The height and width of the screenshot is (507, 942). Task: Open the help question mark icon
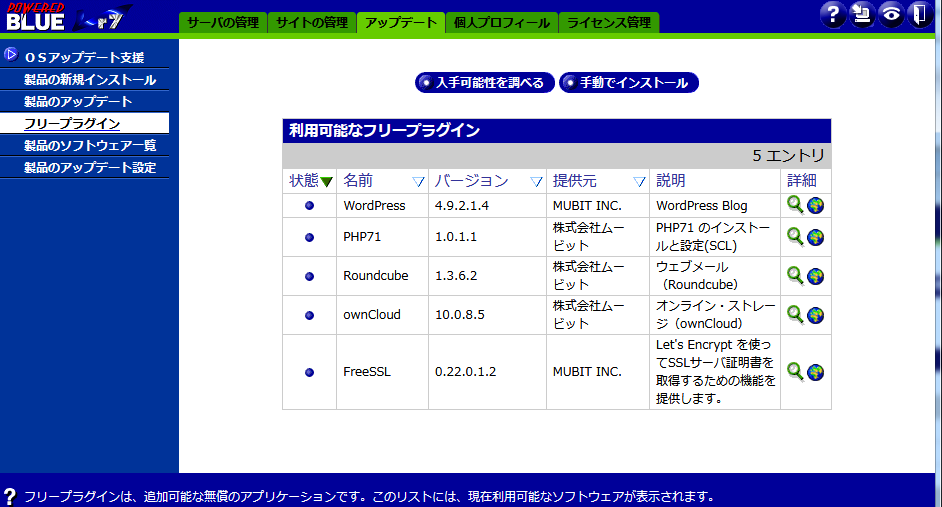click(833, 14)
